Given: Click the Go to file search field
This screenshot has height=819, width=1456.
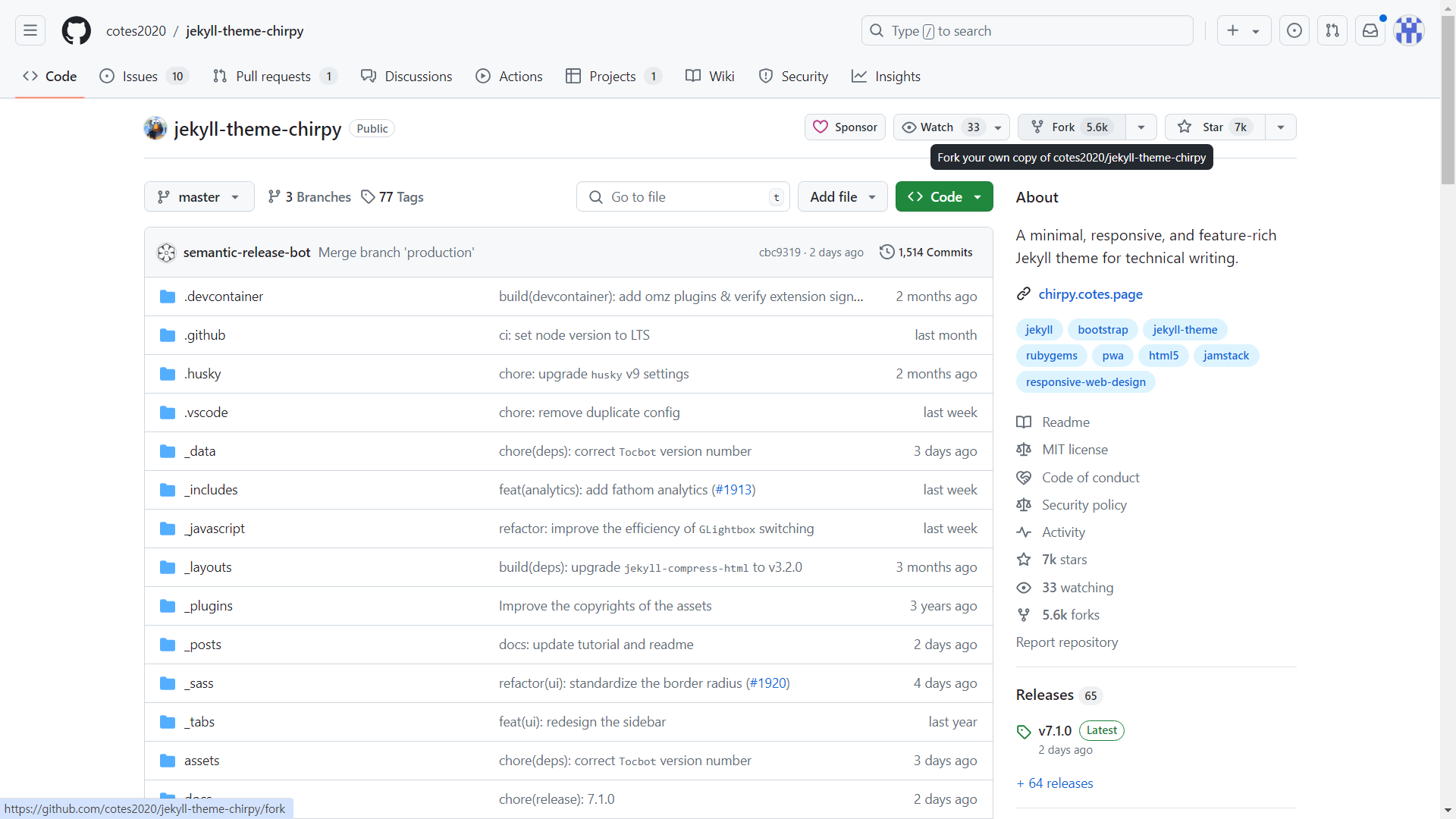Looking at the screenshot, I should (x=682, y=196).
